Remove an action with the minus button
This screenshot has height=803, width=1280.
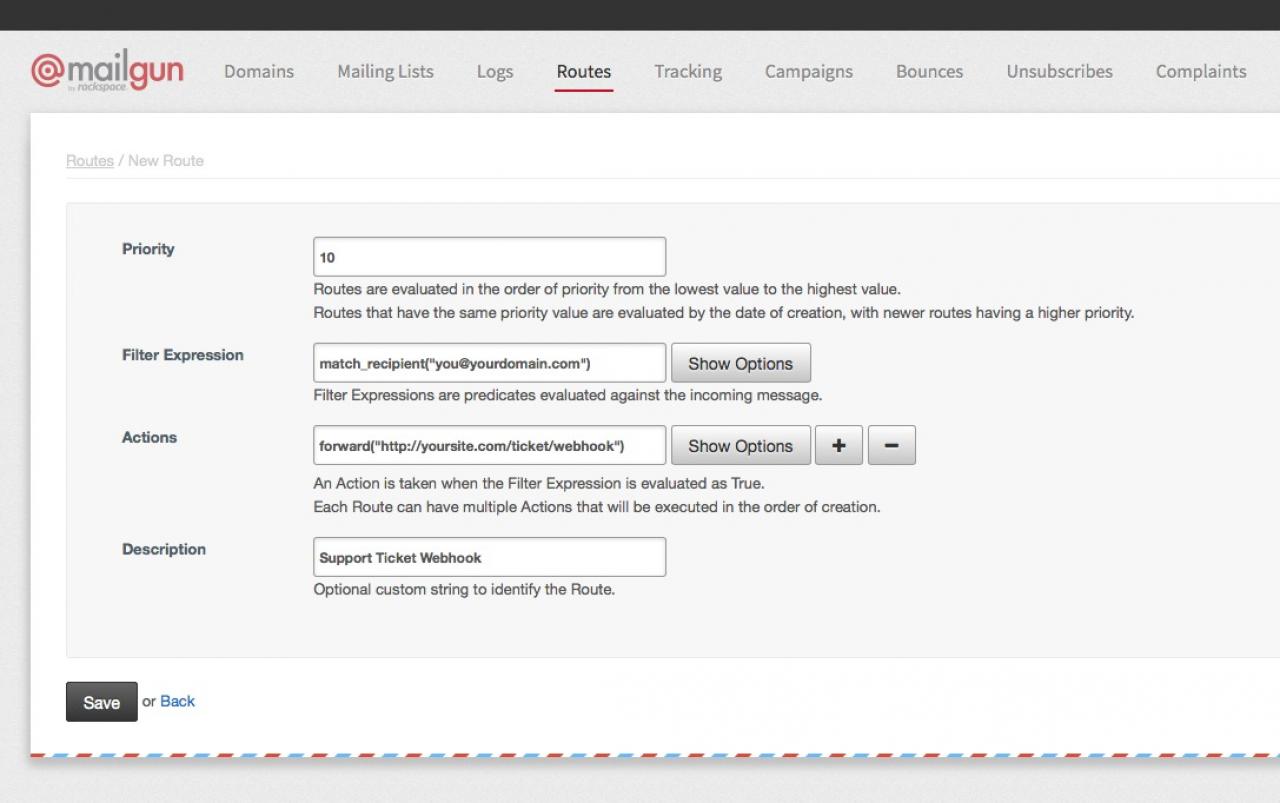pos(891,446)
